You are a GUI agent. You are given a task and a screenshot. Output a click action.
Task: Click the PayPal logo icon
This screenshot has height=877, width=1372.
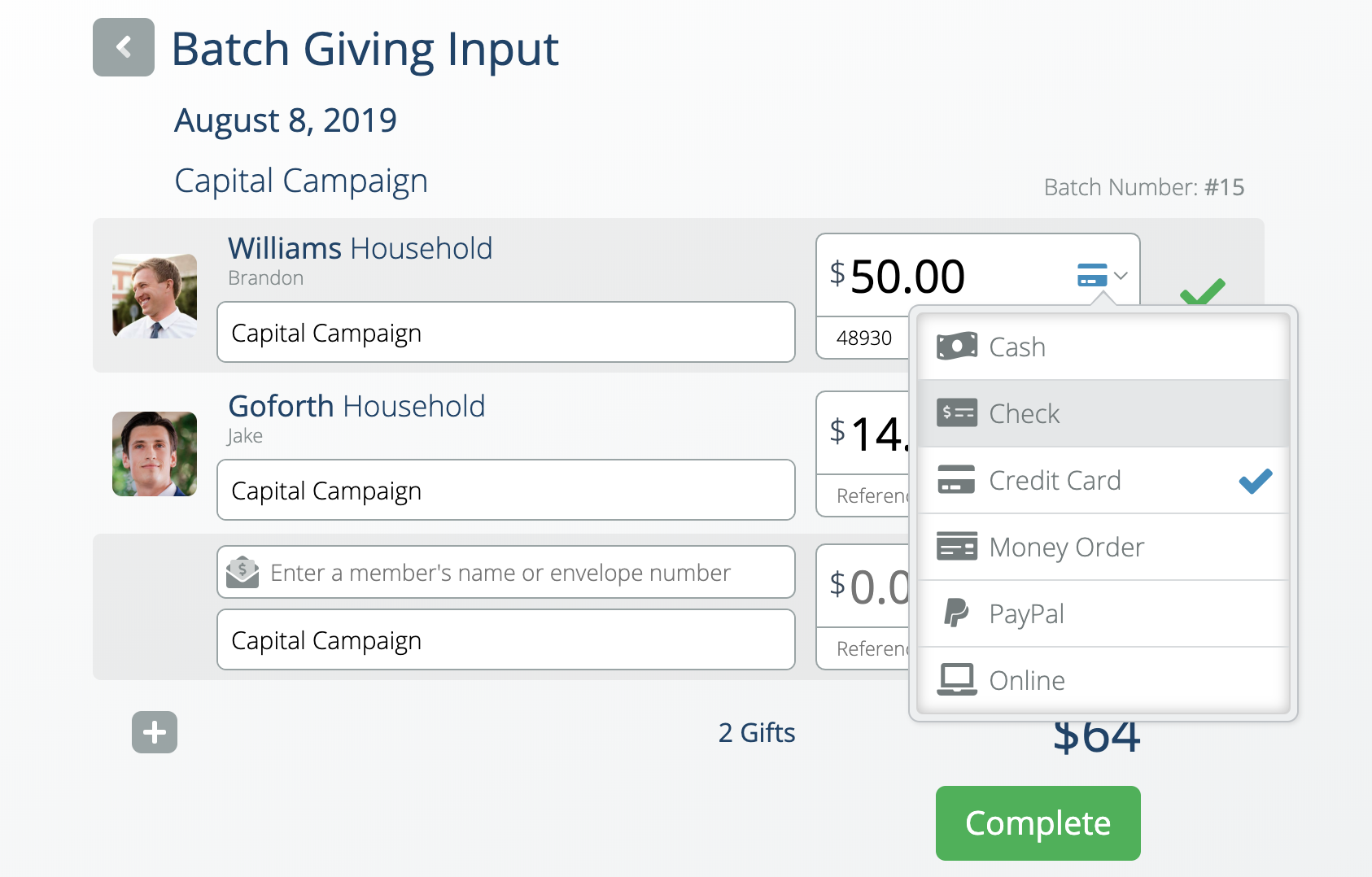pos(957,613)
